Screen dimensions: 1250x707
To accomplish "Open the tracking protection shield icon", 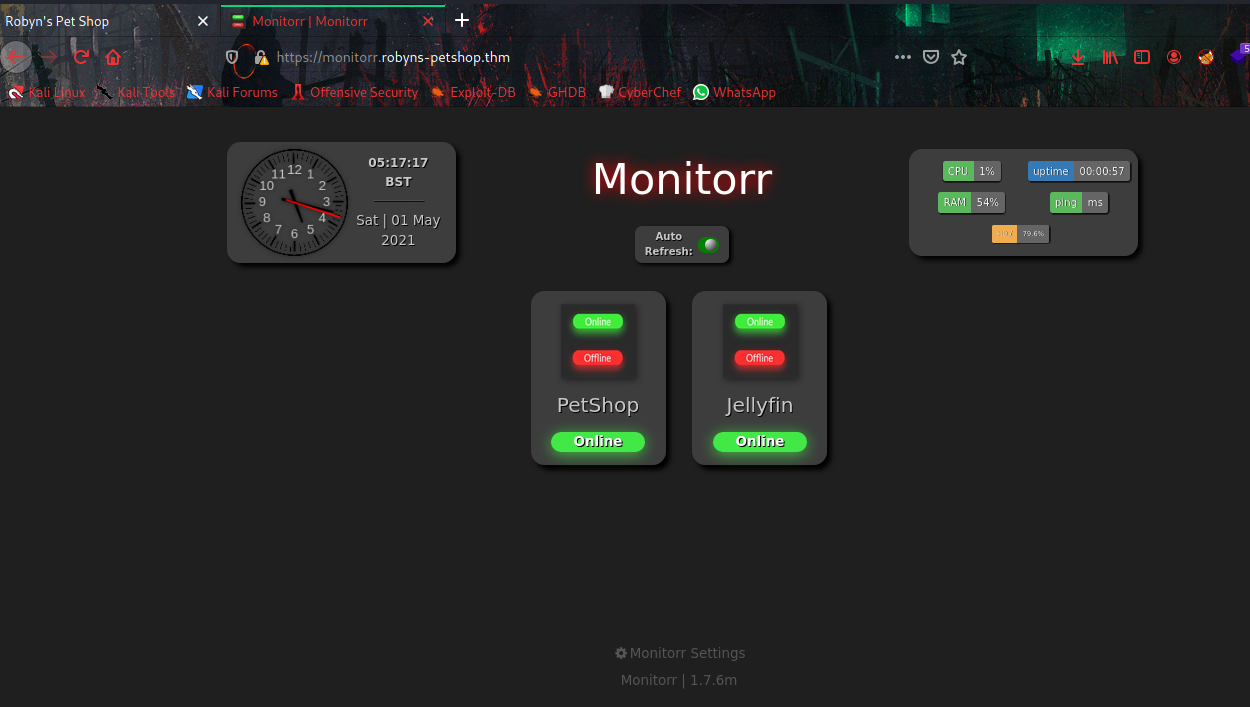I will [232, 57].
